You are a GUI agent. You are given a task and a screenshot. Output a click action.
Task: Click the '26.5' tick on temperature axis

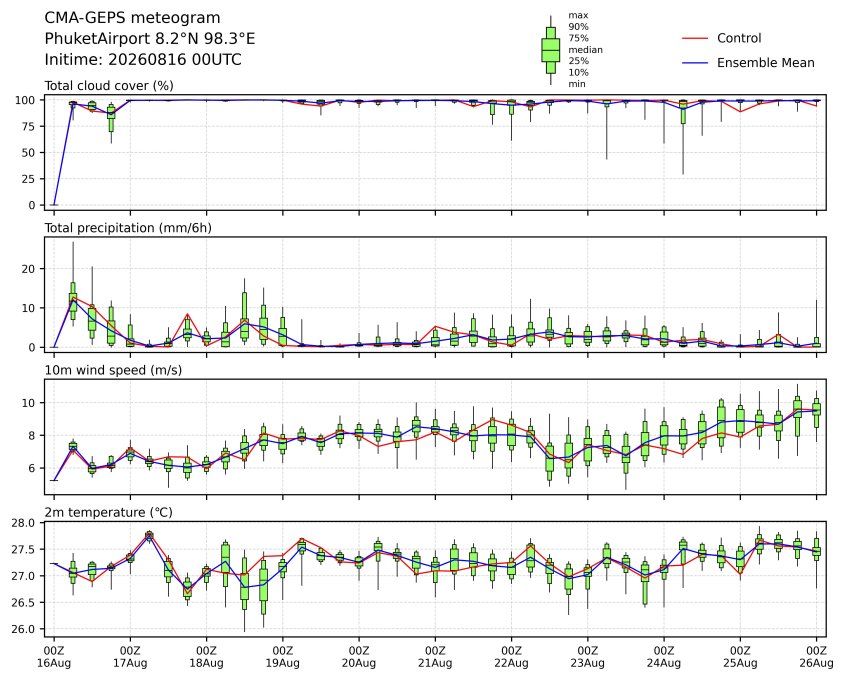pos(24,603)
